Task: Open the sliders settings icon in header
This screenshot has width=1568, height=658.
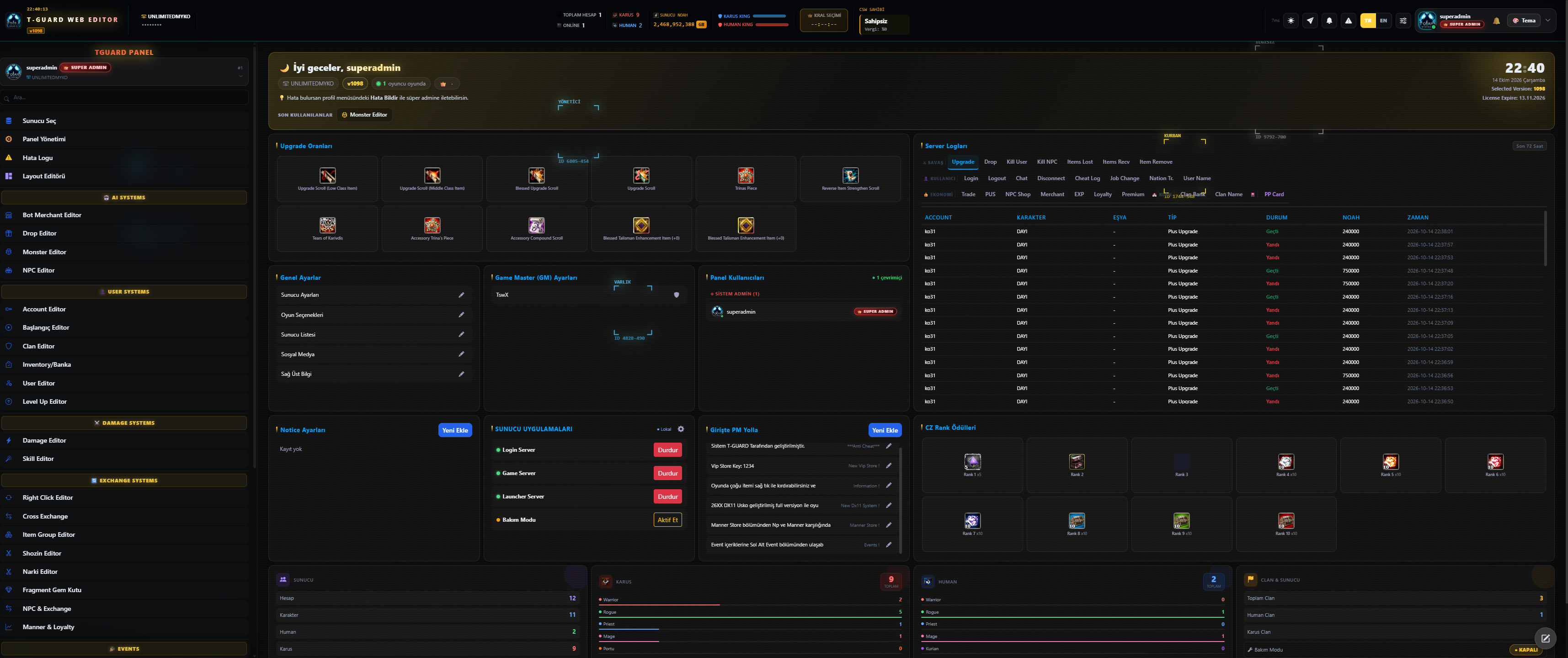Action: (x=1403, y=21)
